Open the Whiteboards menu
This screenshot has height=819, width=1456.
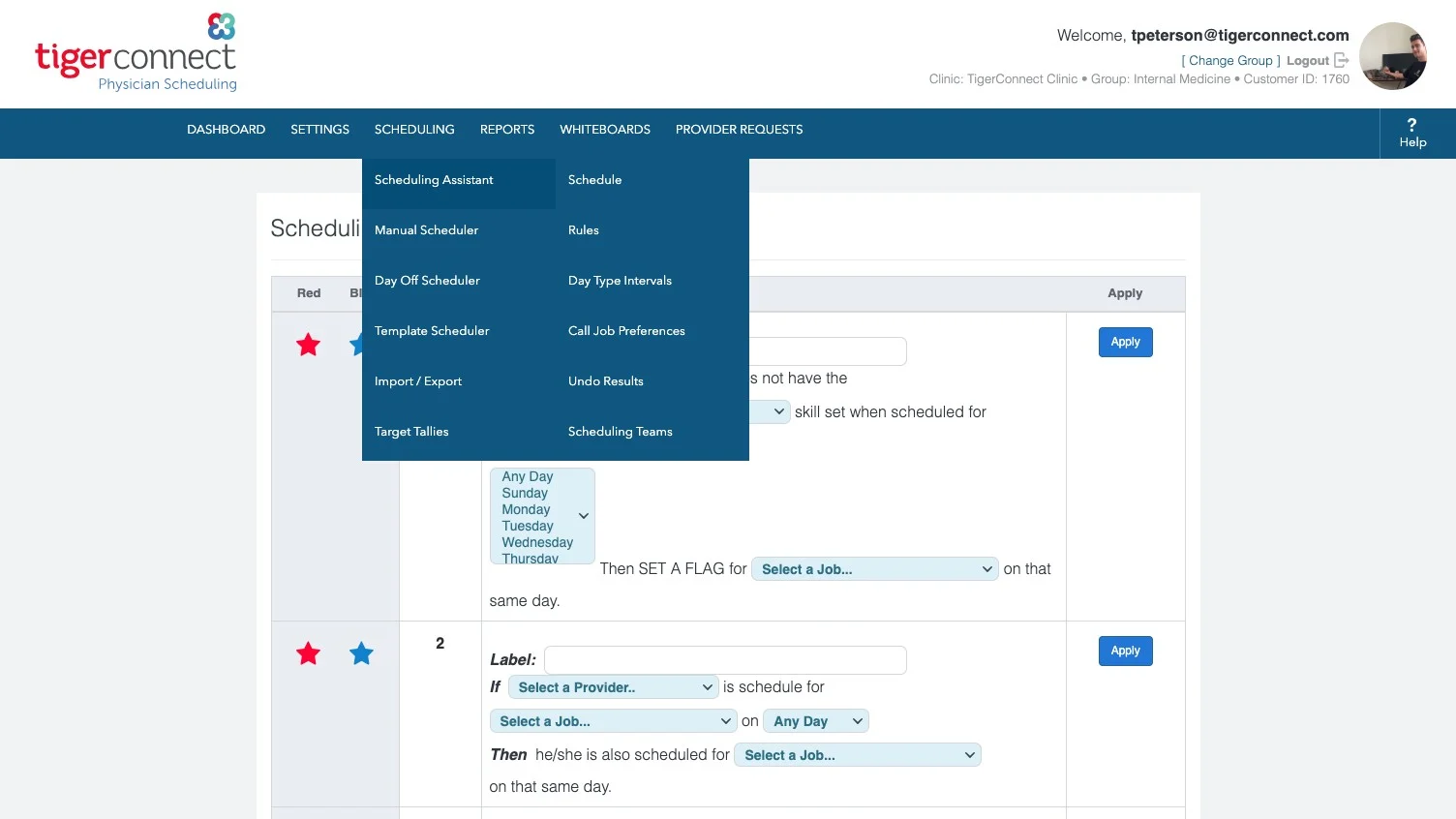(x=605, y=130)
